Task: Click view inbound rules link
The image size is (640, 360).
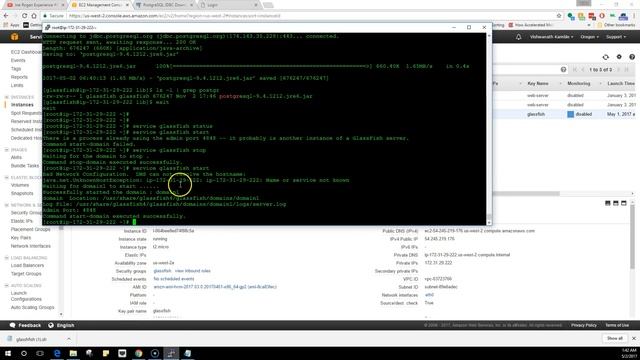Action: pyautogui.click(x=193, y=271)
